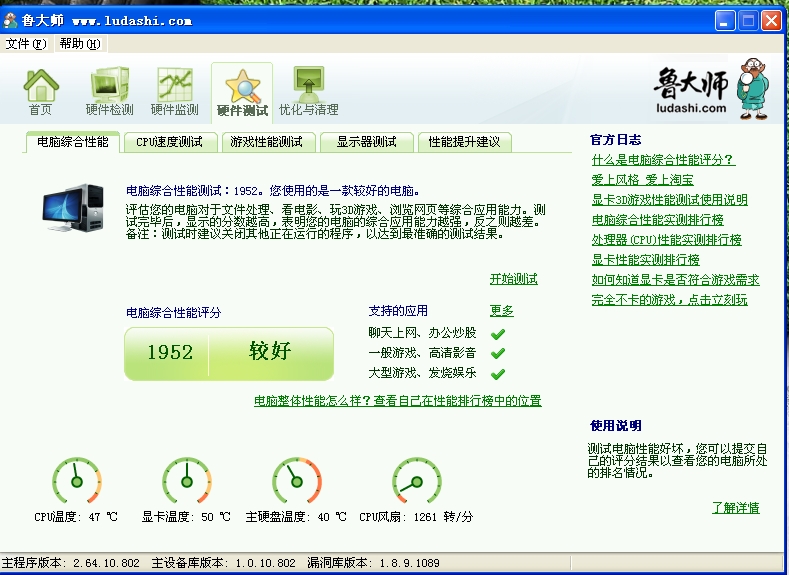Maximize the 鲁大师 window
The height and width of the screenshot is (575, 789).
tap(748, 21)
